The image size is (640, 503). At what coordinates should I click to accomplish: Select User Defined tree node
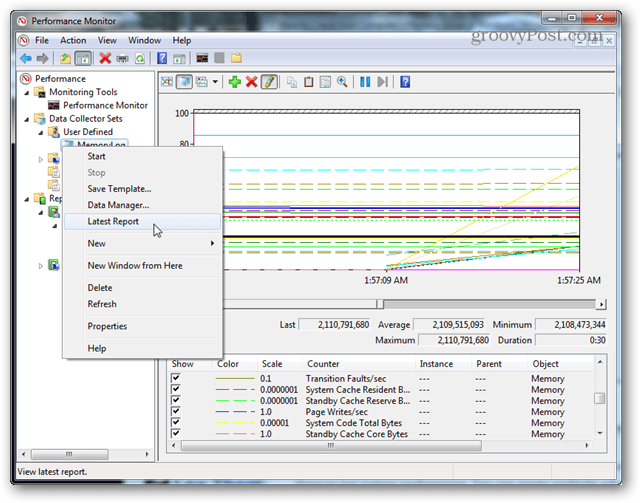tap(88, 132)
